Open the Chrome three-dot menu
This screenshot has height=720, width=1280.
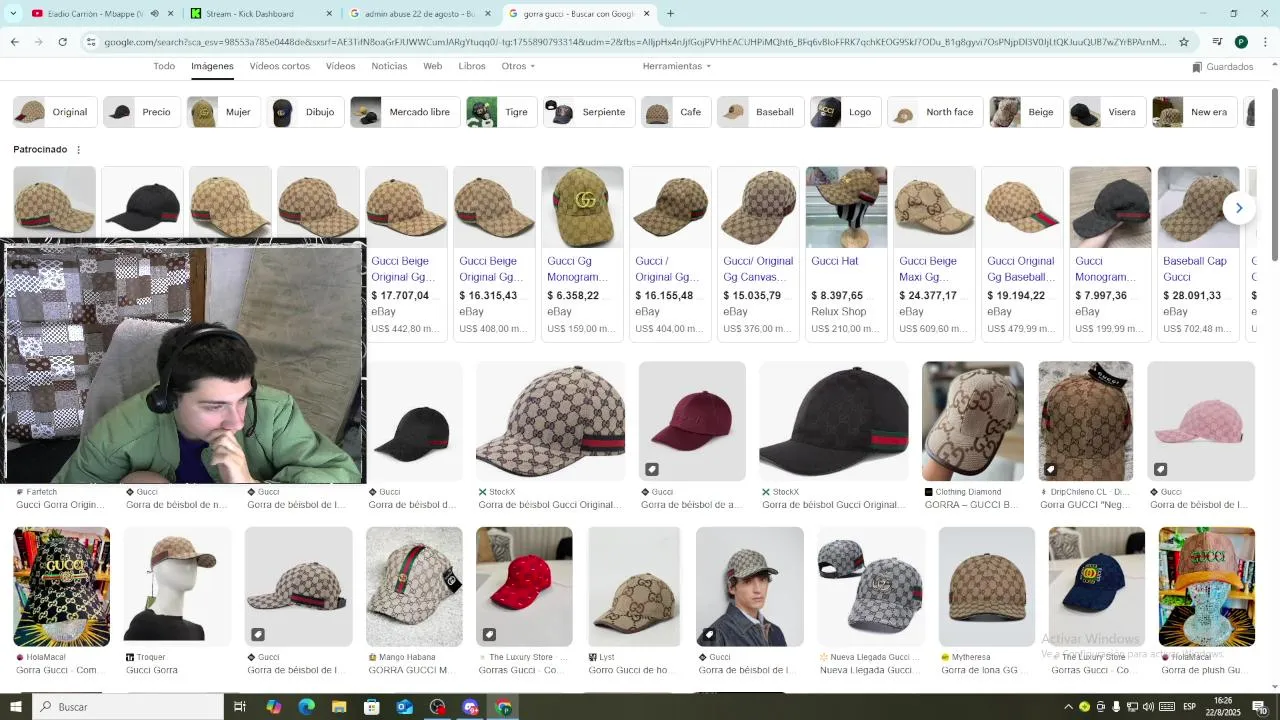[x=1265, y=42]
